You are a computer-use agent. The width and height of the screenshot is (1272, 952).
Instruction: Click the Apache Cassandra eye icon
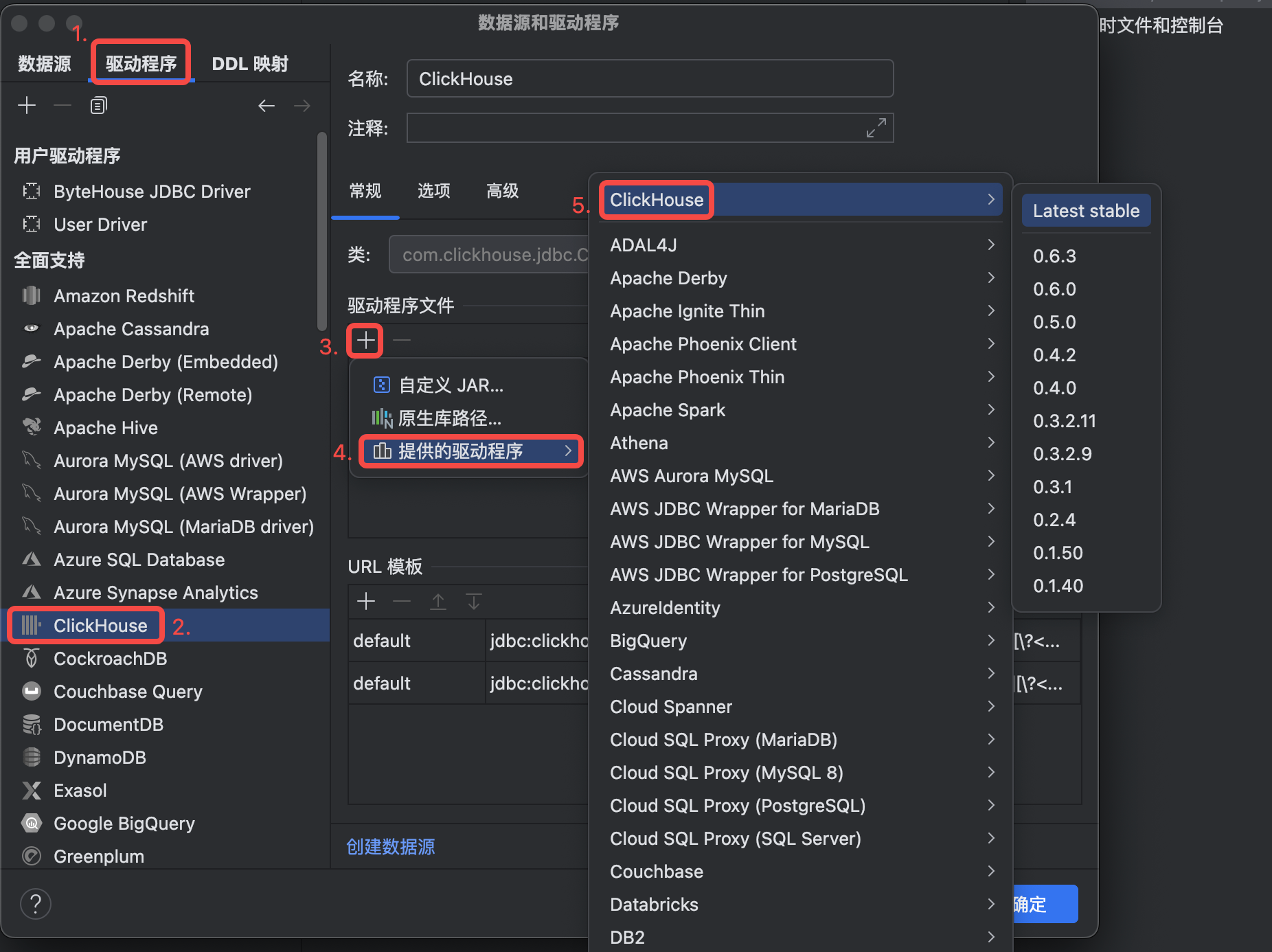32,328
